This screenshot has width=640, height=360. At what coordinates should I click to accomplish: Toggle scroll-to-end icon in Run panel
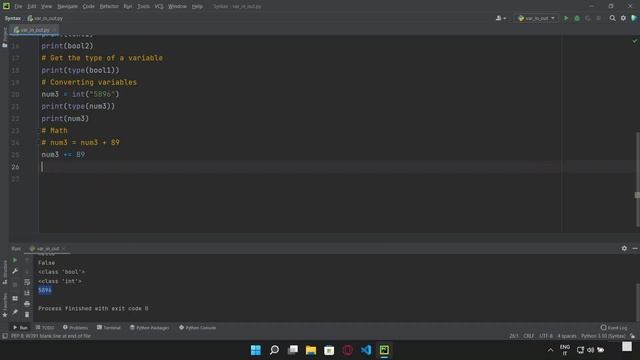pyautogui.click(x=27, y=293)
